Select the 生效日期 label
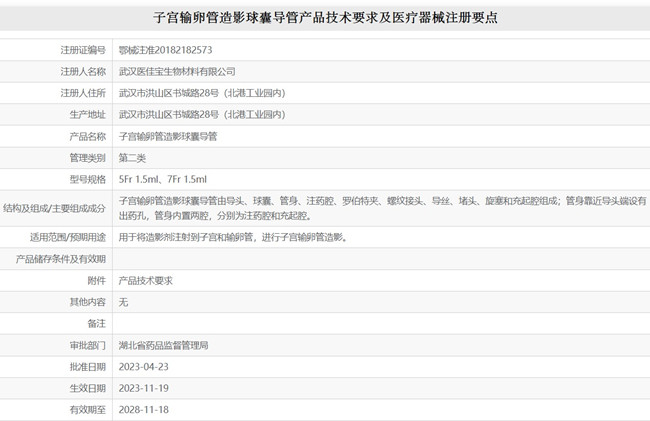The image size is (650, 421). pos(88,388)
